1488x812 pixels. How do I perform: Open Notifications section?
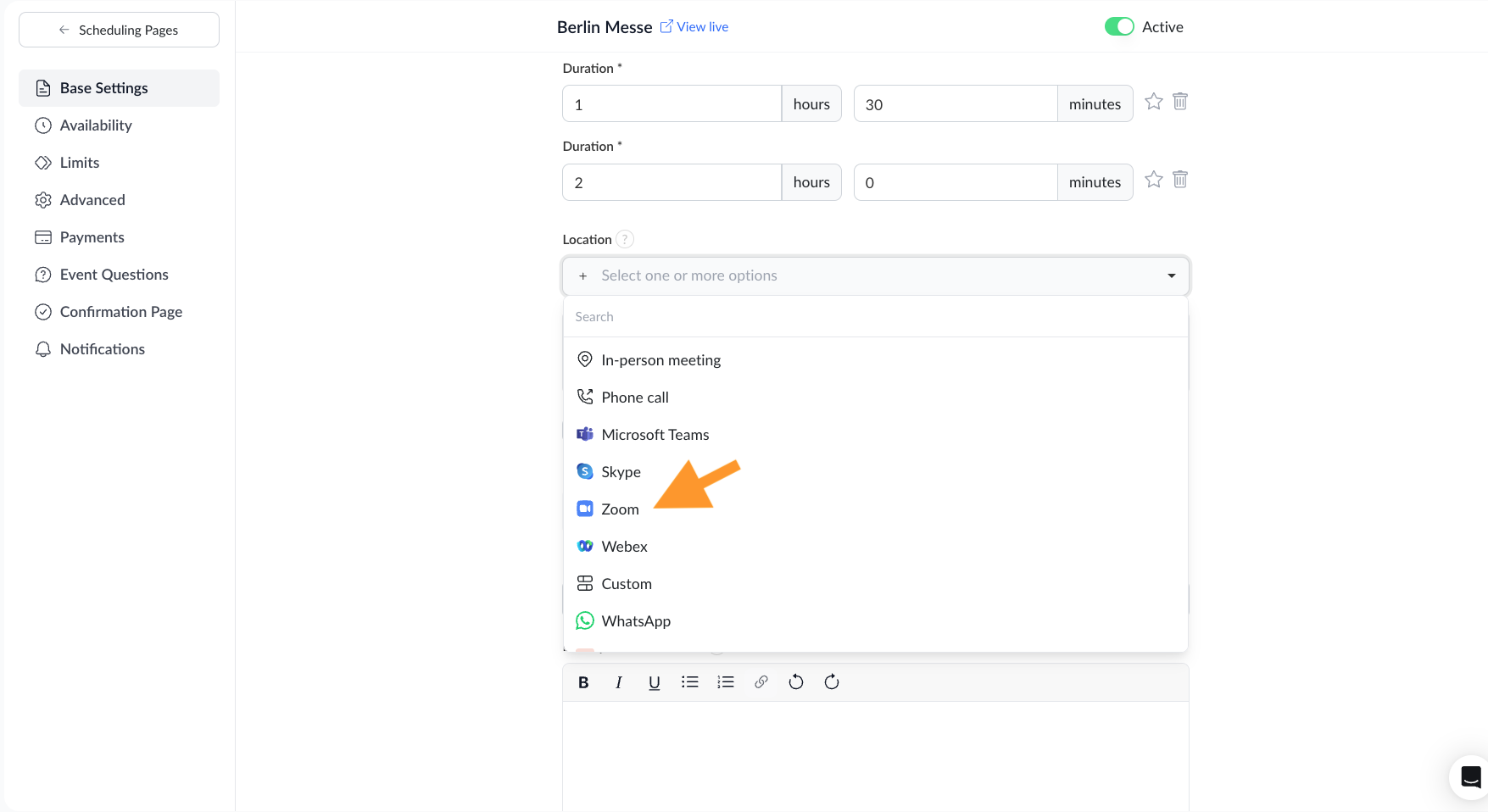(x=119, y=349)
